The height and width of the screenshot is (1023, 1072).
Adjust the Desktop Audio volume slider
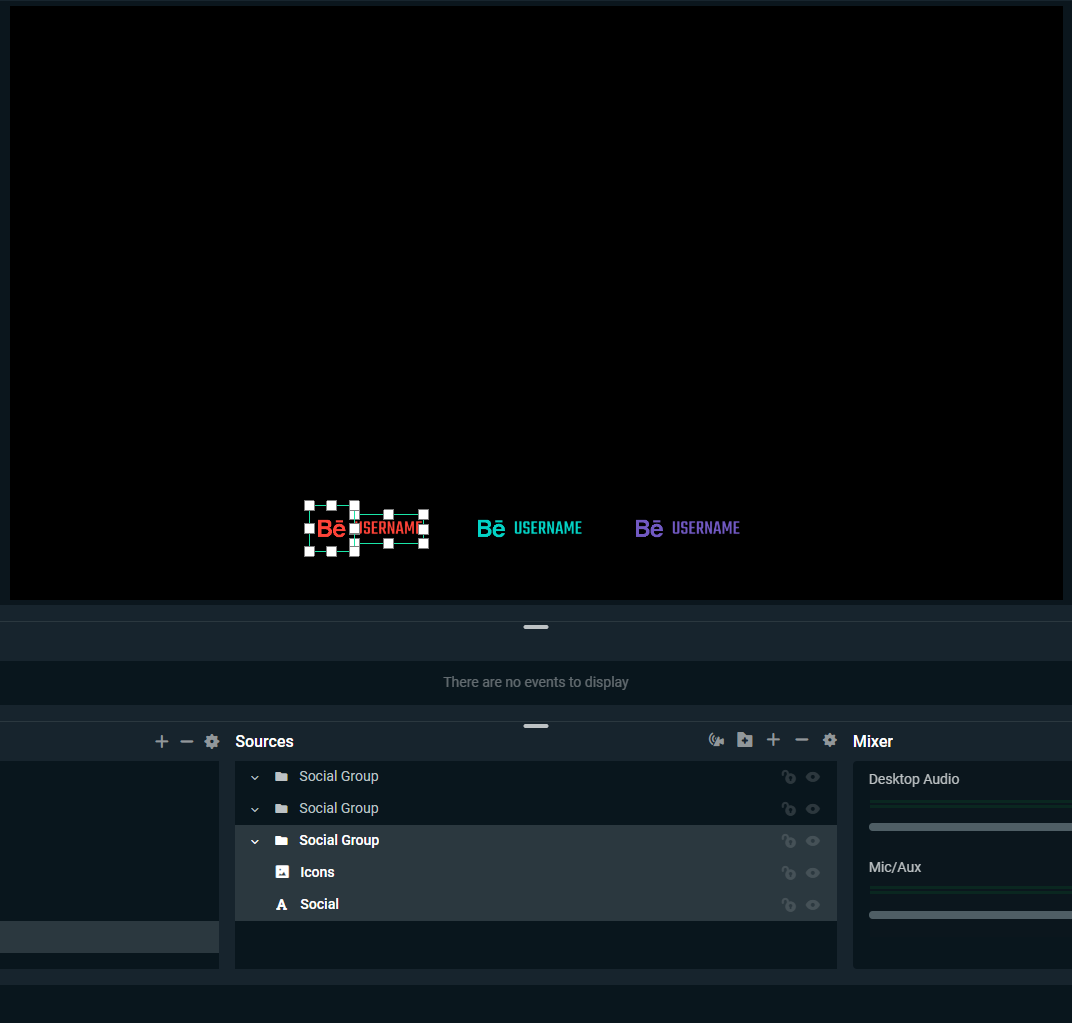pyautogui.click(x=970, y=827)
